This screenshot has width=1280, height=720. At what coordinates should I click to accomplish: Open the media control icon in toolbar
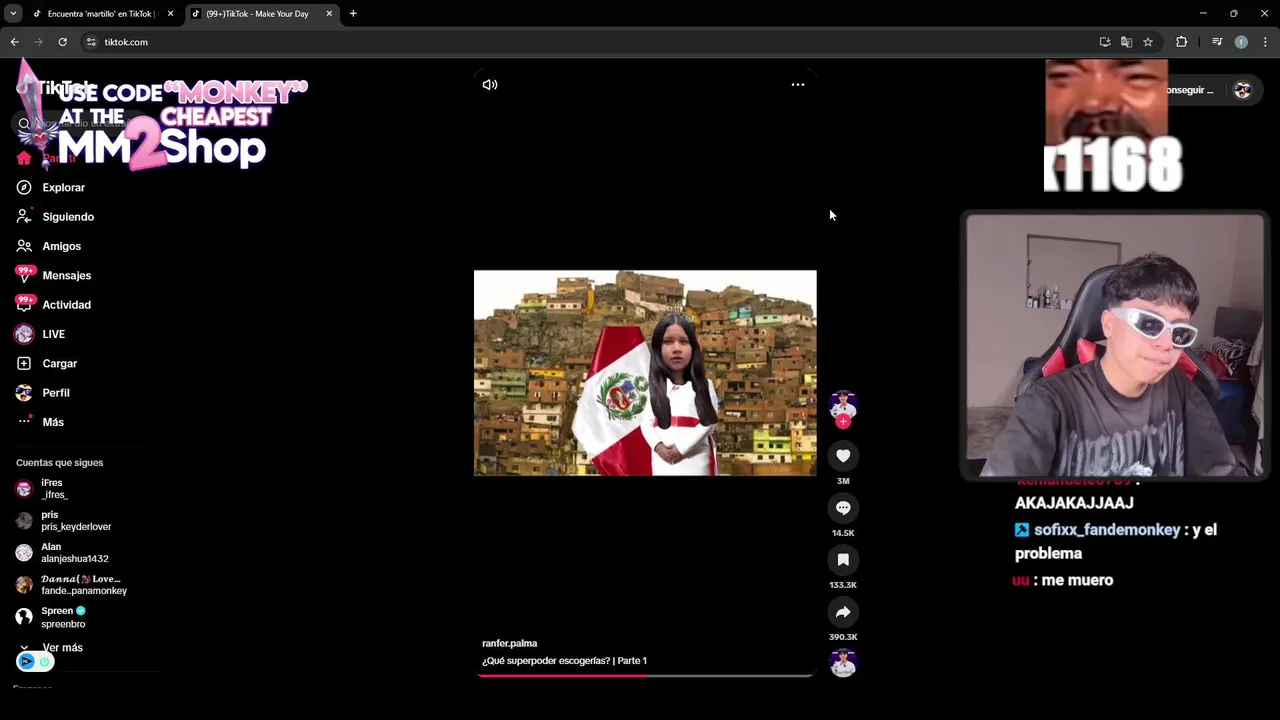1217,42
